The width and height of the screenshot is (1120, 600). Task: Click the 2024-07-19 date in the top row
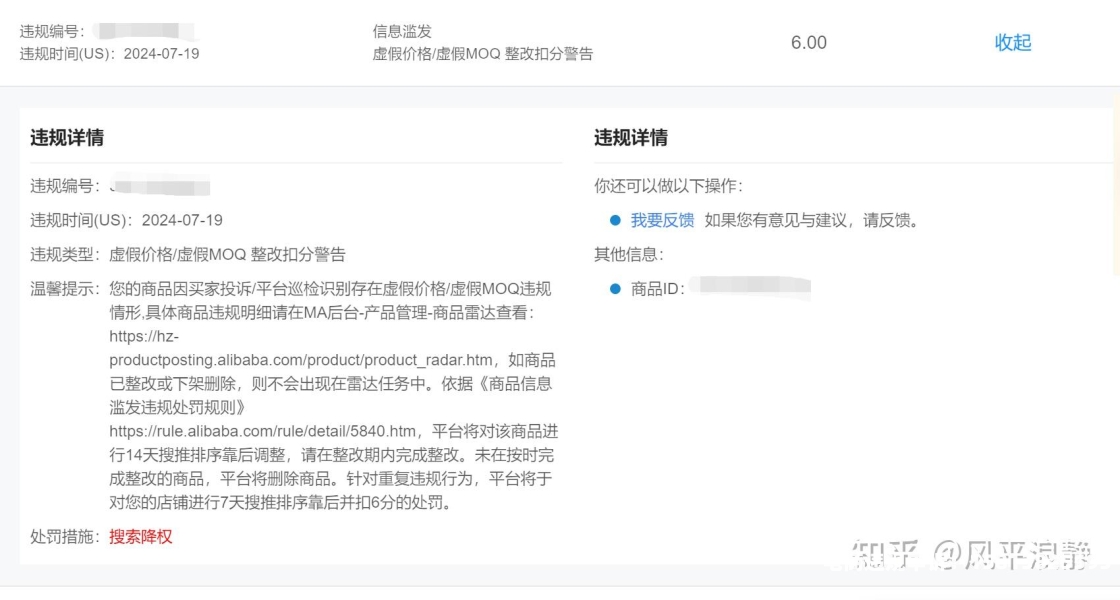[161, 54]
